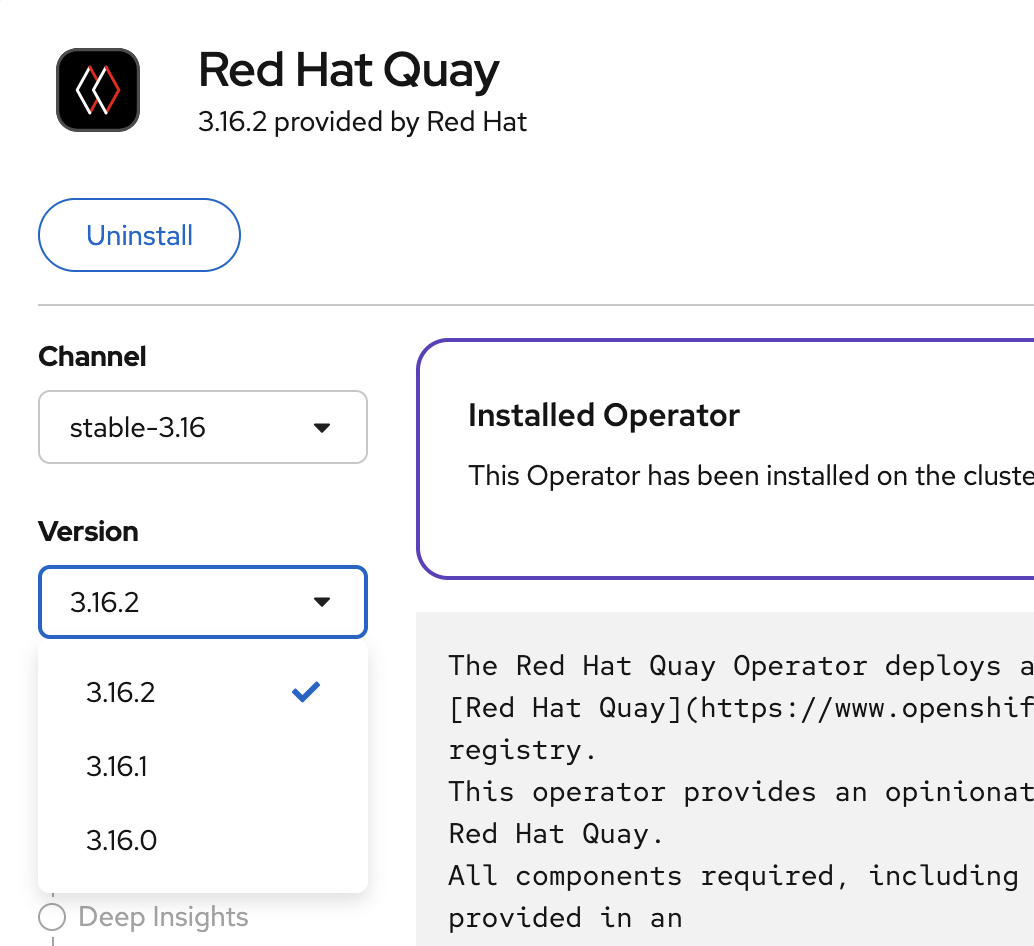Viewport: 1034px width, 946px height.
Task: Click the Red Hat Quay logo icon
Action: click(x=98, y=90)
